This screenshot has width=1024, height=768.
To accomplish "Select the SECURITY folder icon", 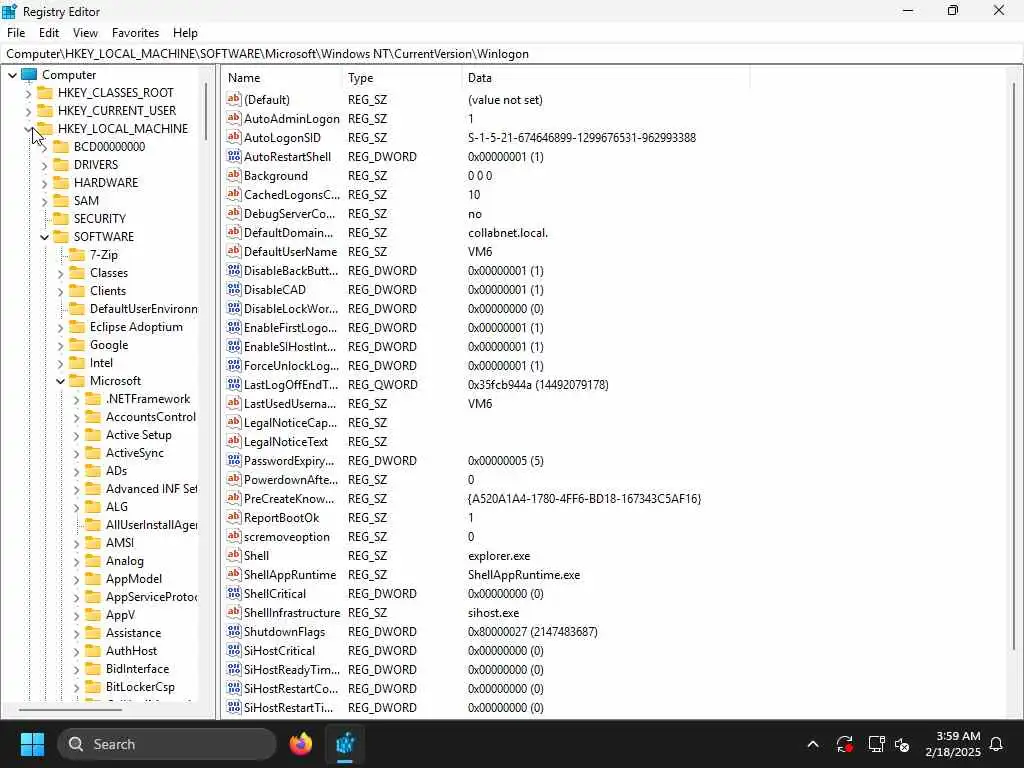I will (61, 218).
